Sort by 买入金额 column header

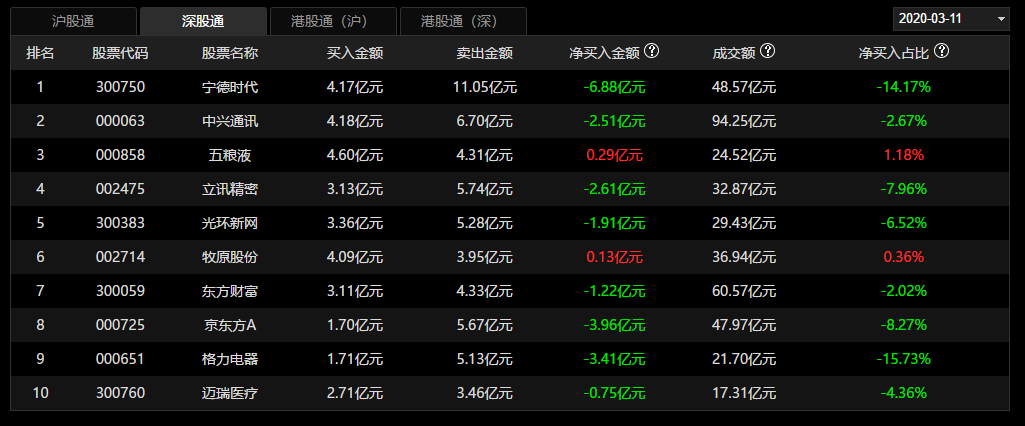[x=355, y=53]
